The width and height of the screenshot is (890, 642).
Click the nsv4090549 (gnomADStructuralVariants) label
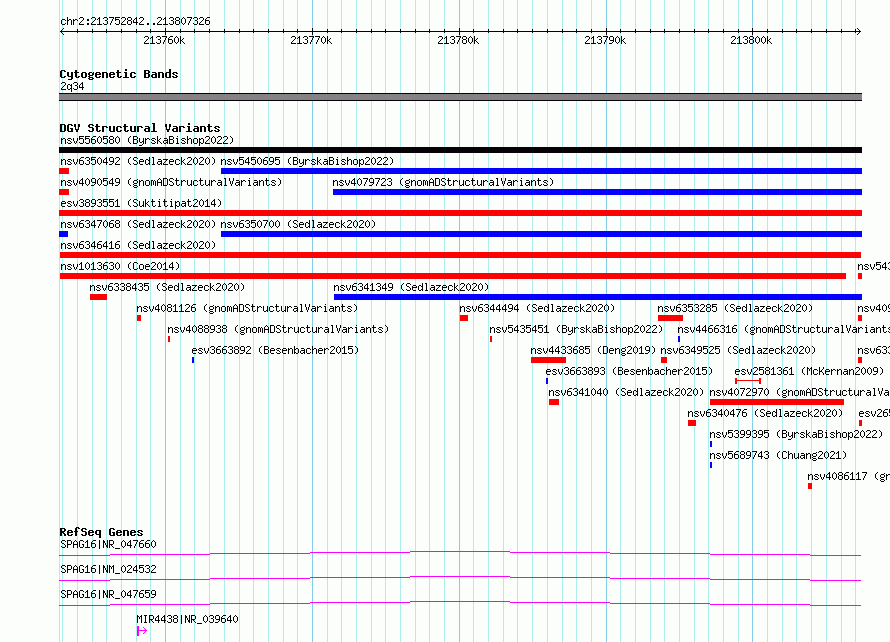[x=171, y=182]
